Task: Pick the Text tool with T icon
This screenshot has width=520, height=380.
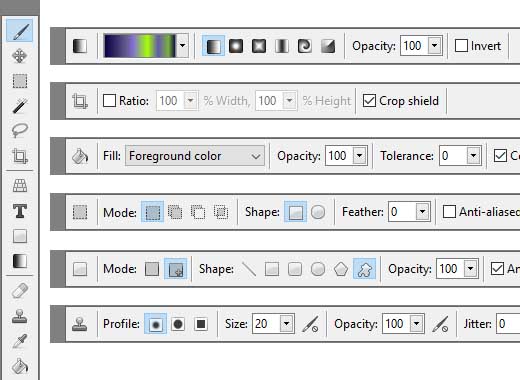Action: 20,211
